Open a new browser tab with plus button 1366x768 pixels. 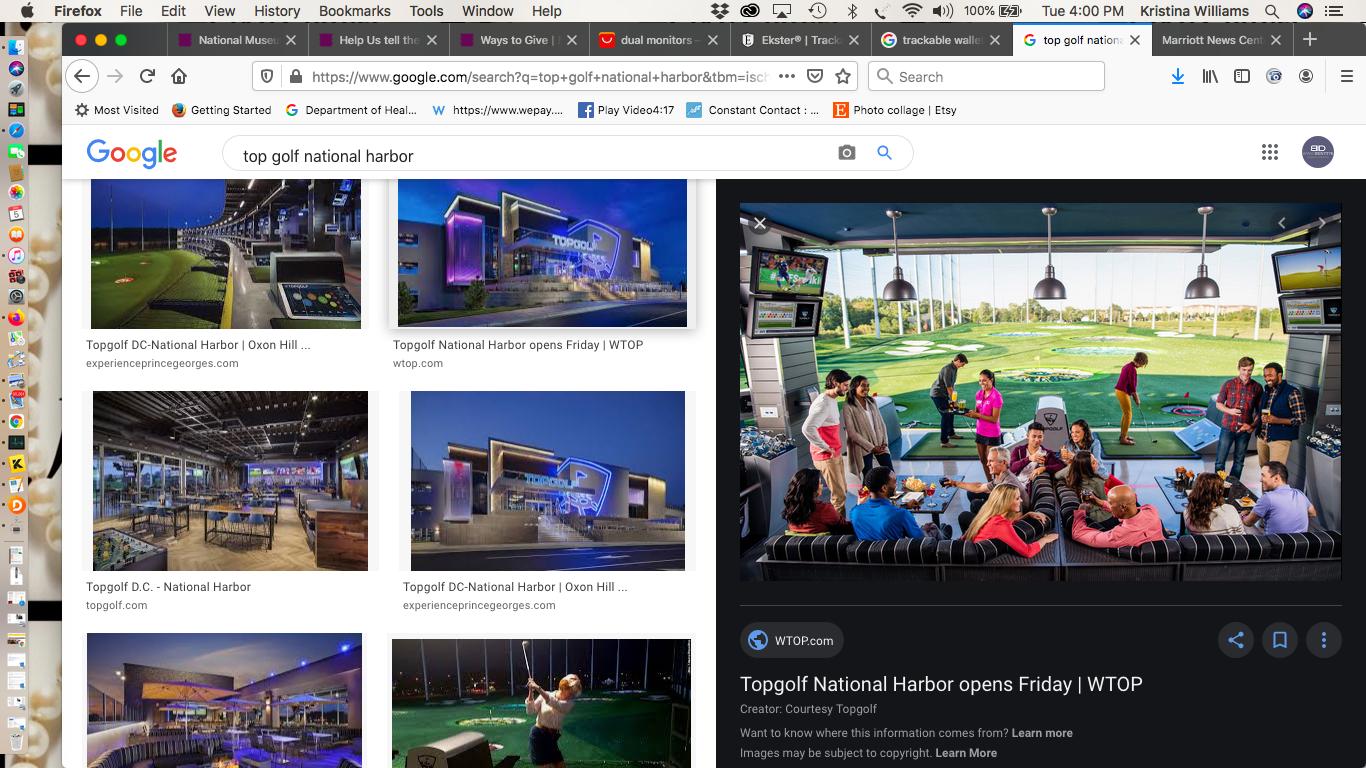pos(1310,39)
